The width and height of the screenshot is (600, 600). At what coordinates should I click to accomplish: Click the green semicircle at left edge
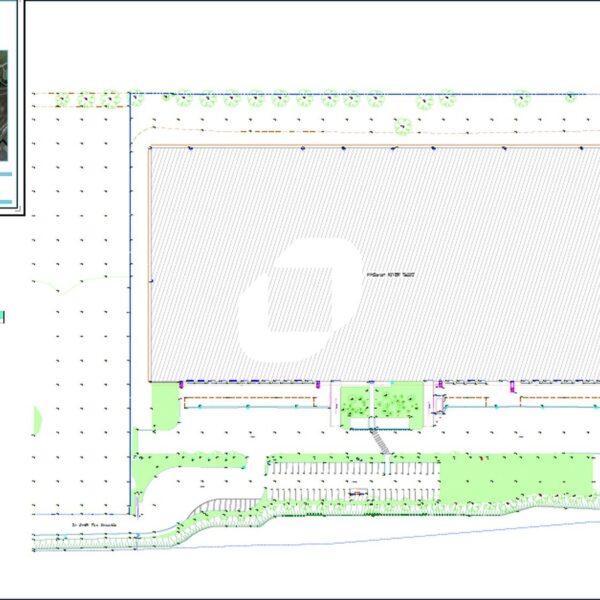click(37, 418)
